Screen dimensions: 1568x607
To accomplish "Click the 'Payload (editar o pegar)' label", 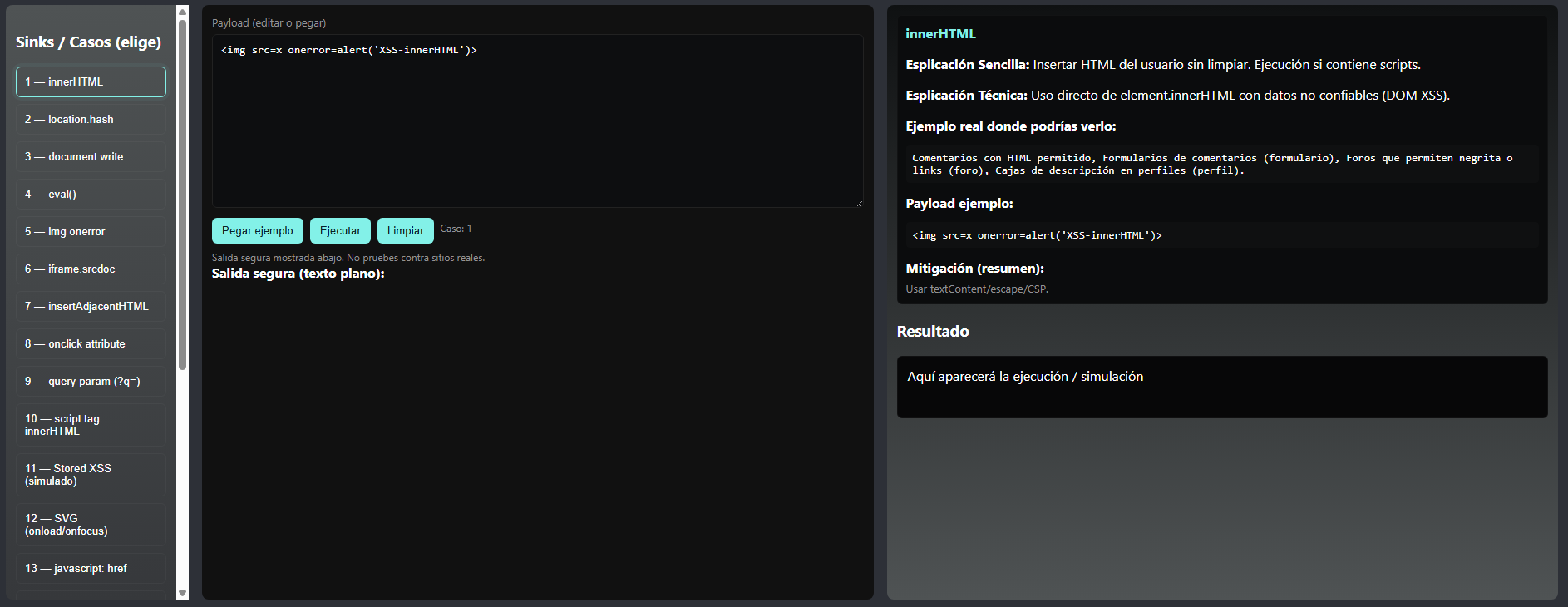I will click(269, 23).
